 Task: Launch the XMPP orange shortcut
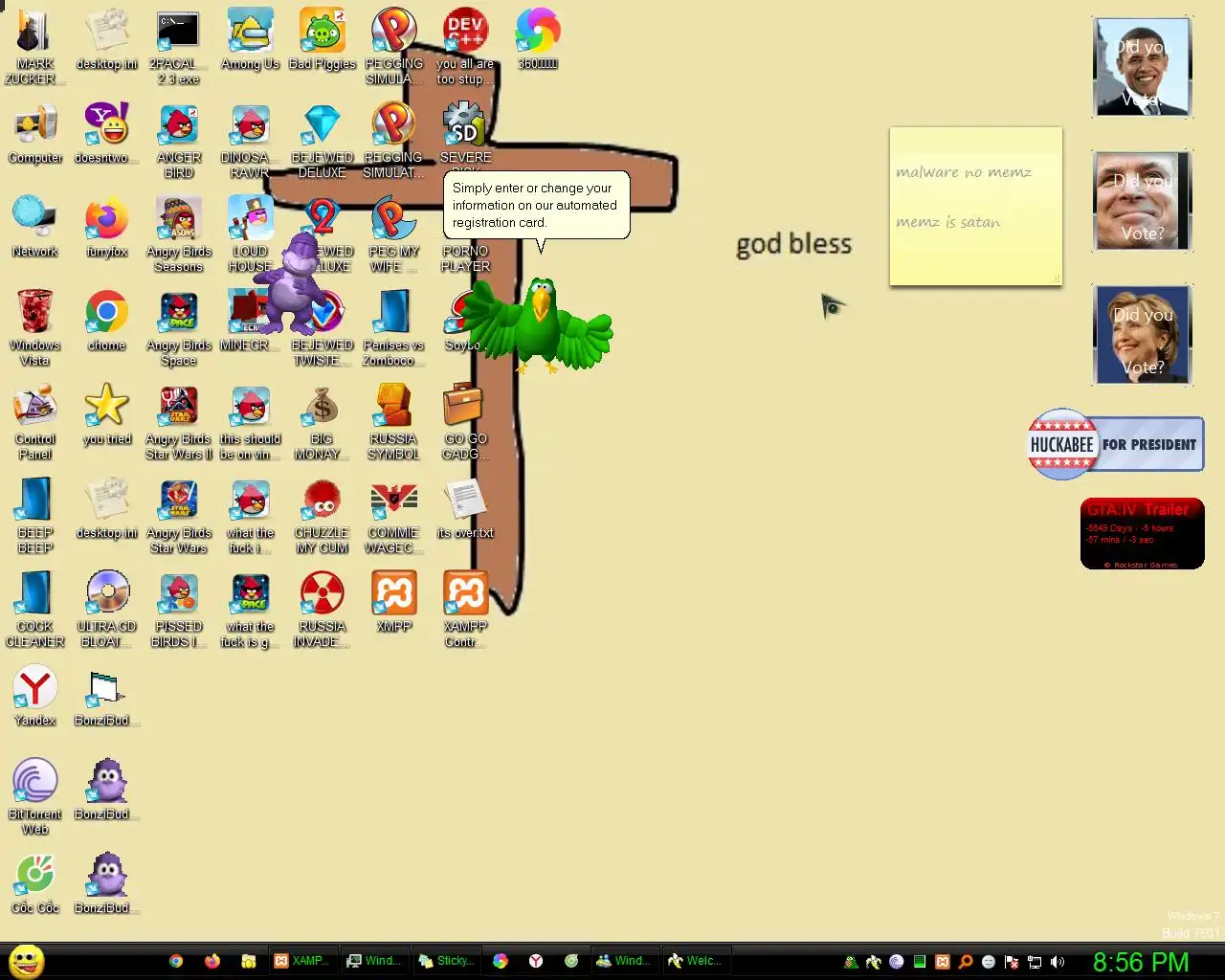click(393, 601)
